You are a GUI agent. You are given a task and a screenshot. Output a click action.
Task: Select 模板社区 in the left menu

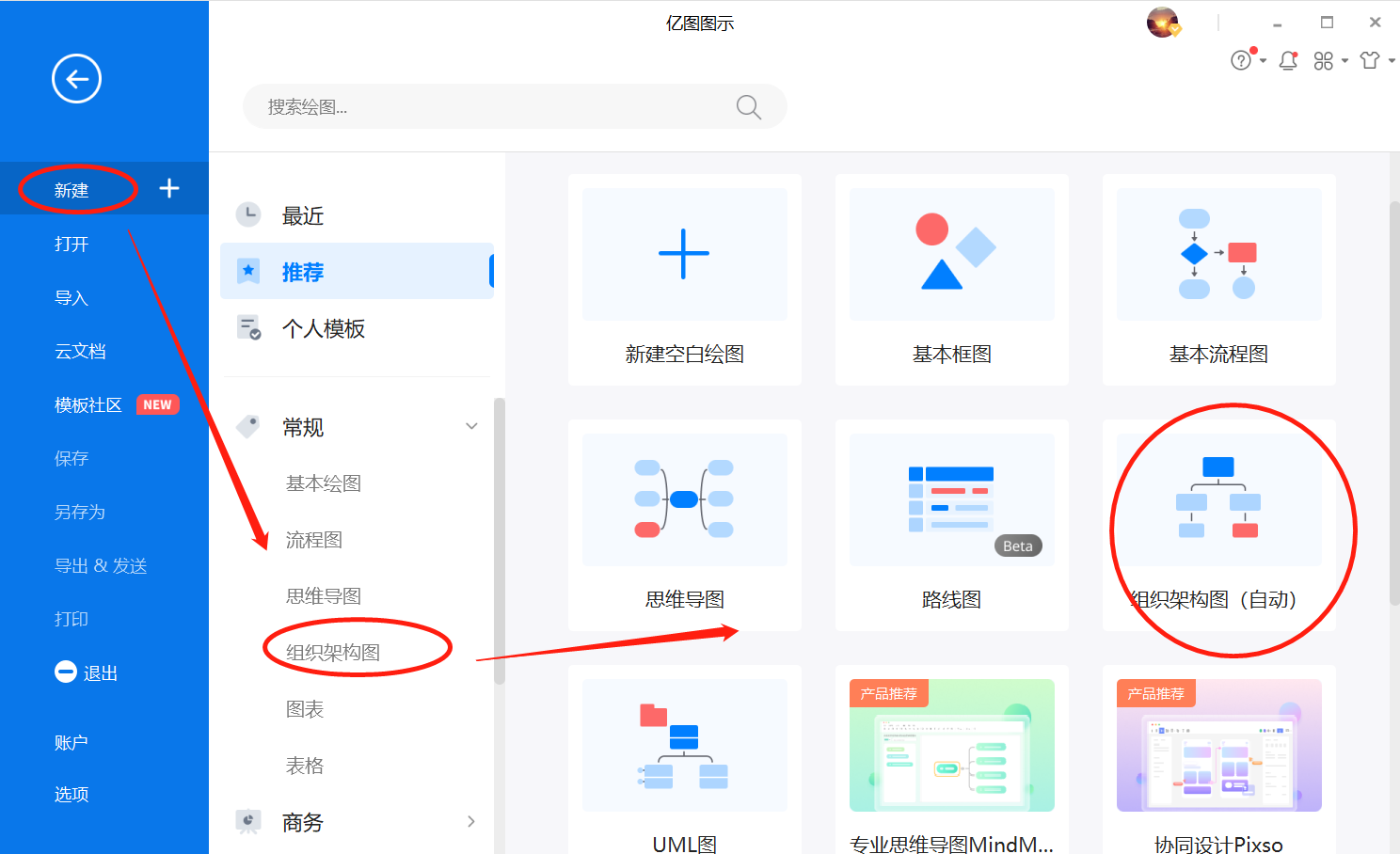pyautogui.click(x=88, y=404)
